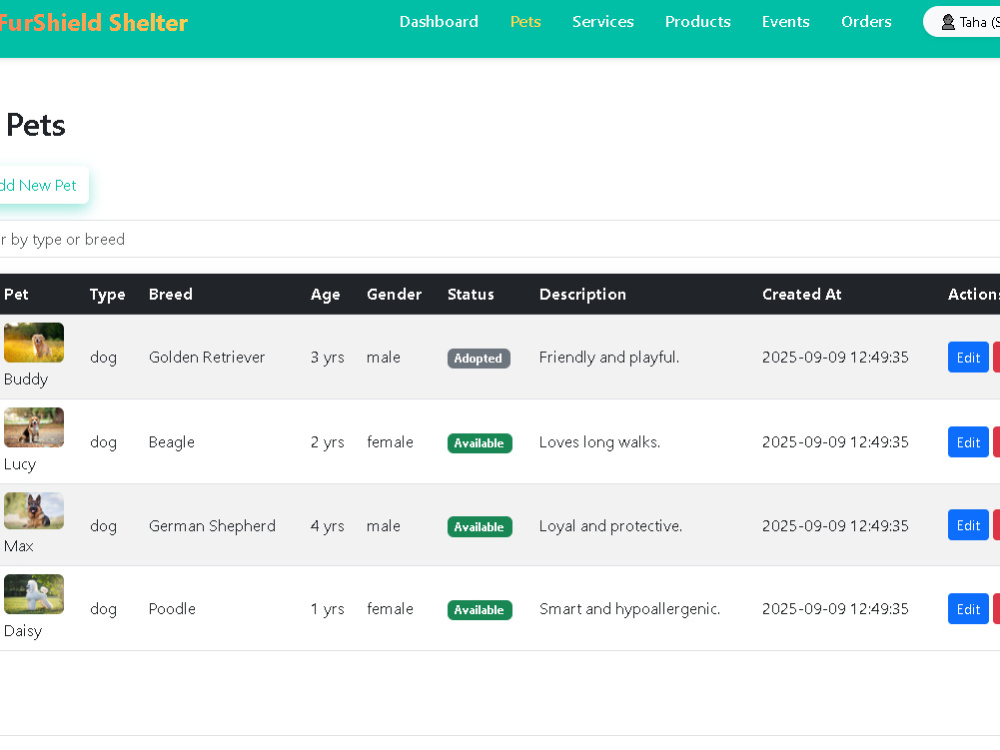
Task: Click the Status column header
Action: point(471,294)
